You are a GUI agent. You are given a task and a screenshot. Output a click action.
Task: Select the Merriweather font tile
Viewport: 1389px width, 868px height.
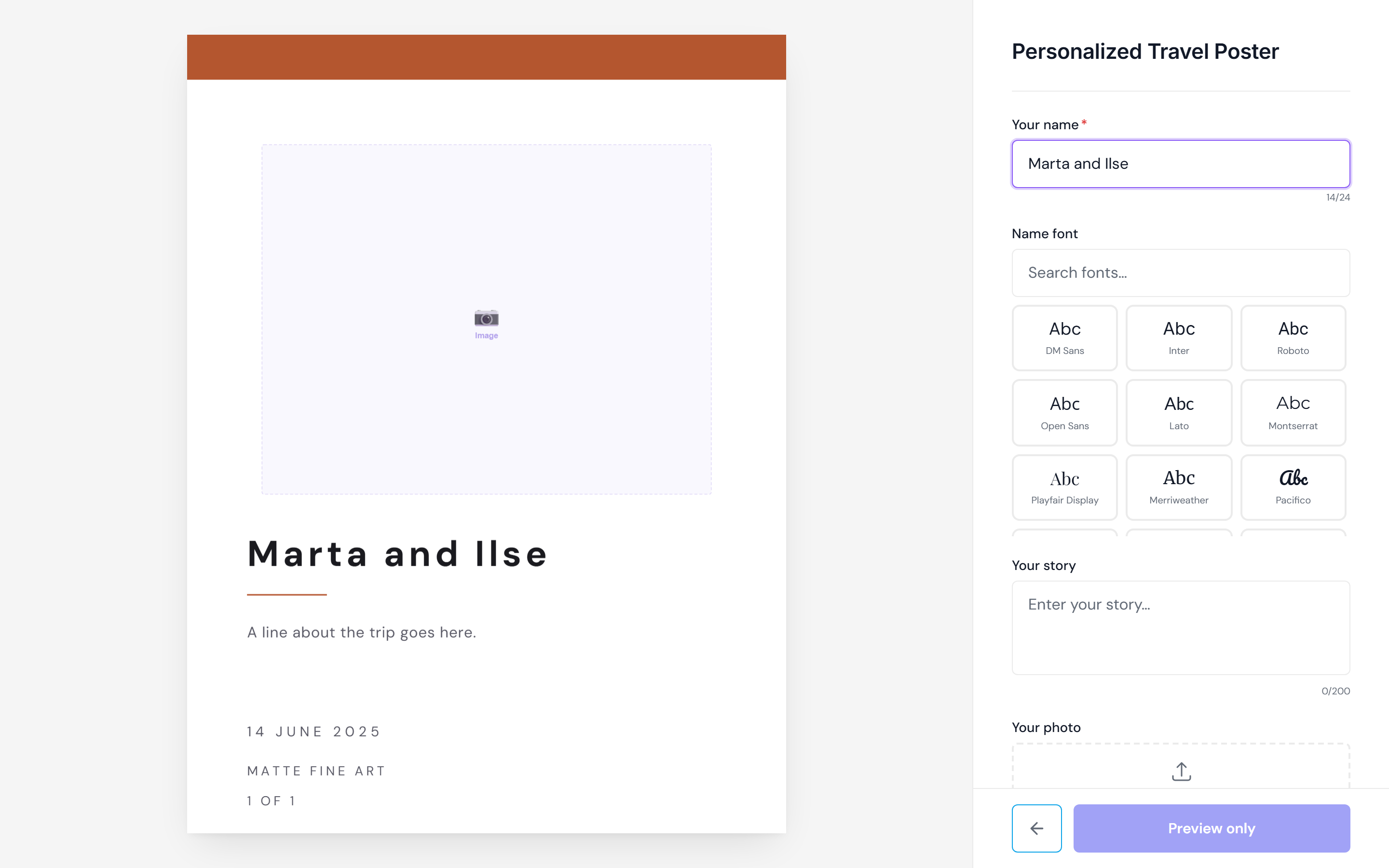coord(1179,488)
